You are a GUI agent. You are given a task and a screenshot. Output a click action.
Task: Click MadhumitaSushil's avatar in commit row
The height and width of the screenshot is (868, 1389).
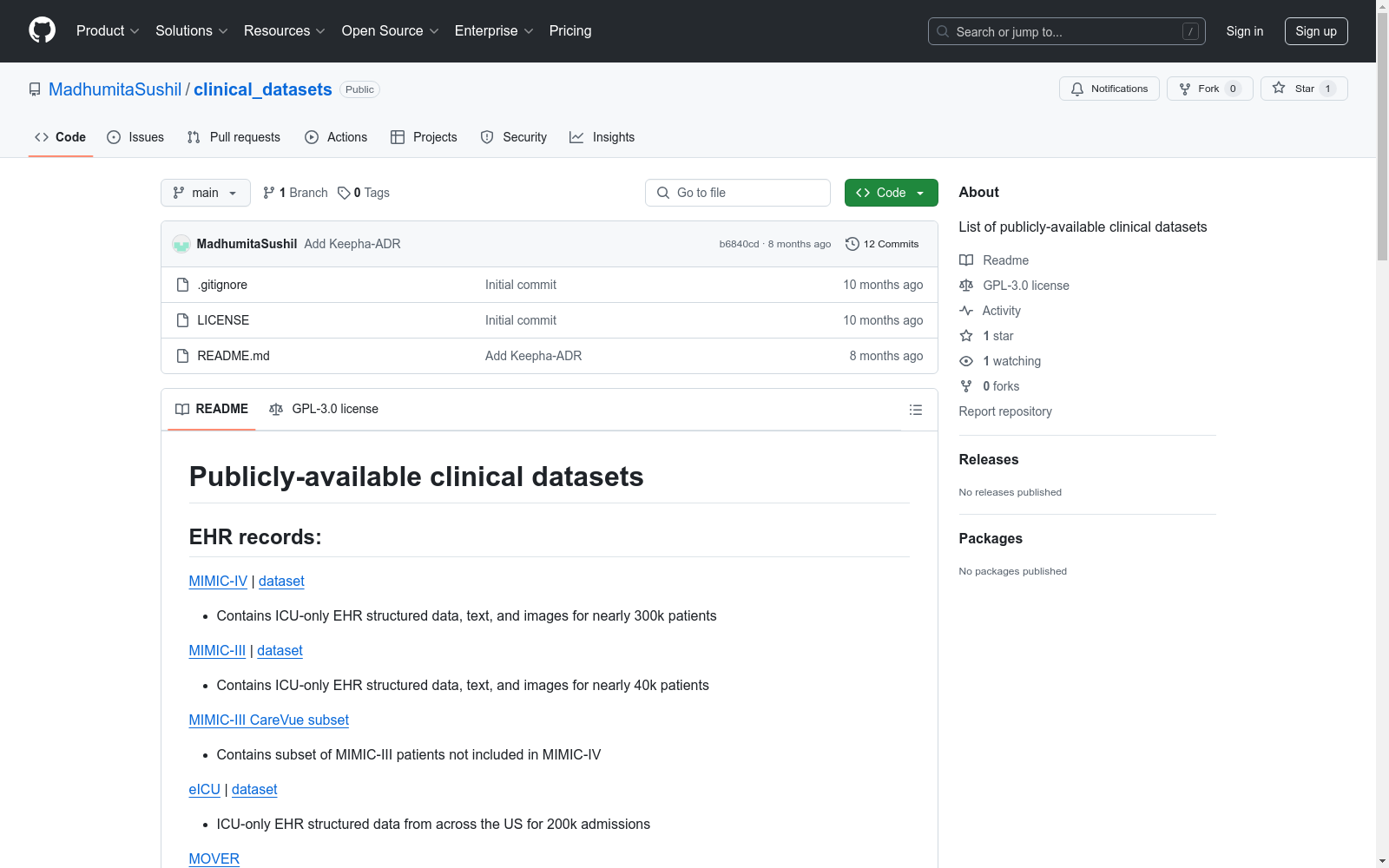tap(181, 244)
